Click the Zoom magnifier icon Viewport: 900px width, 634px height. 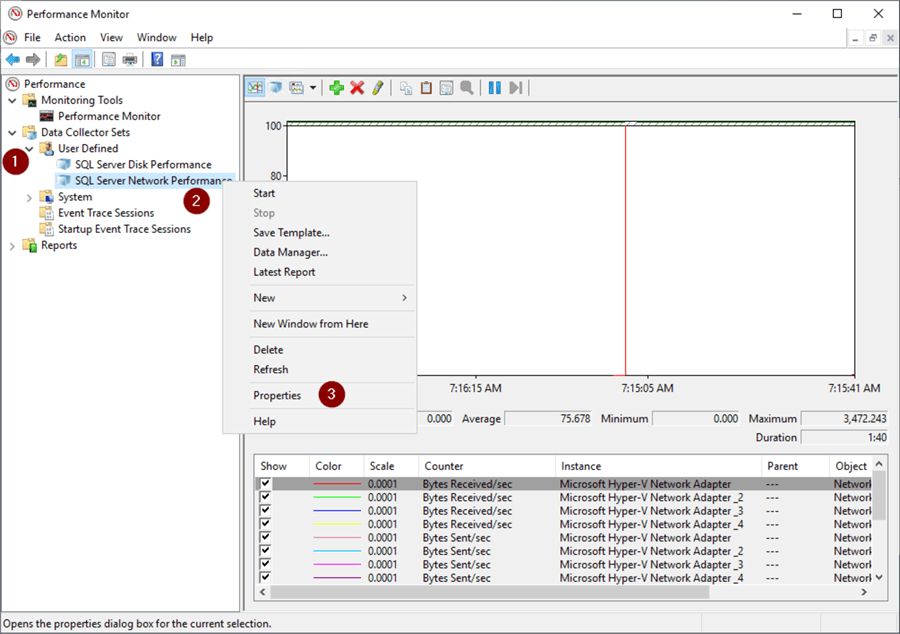coord(467,88)
